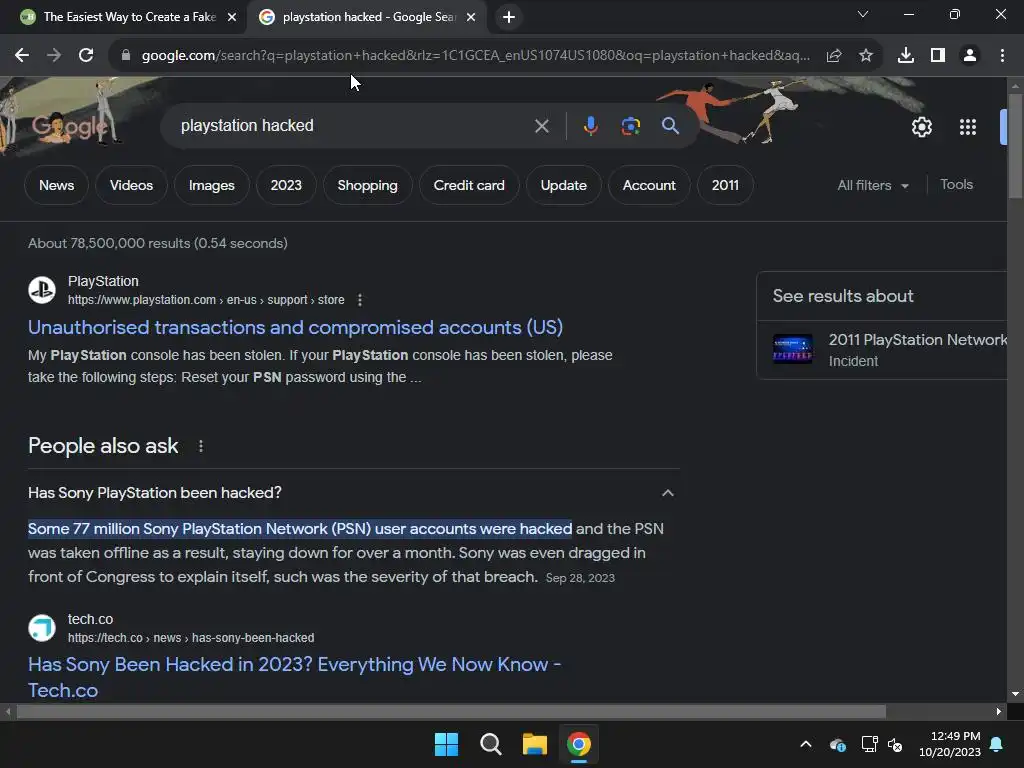Screen dimensions: 1024x768
Task: Click the PlayStation site favicon
Action: (42, 290)
